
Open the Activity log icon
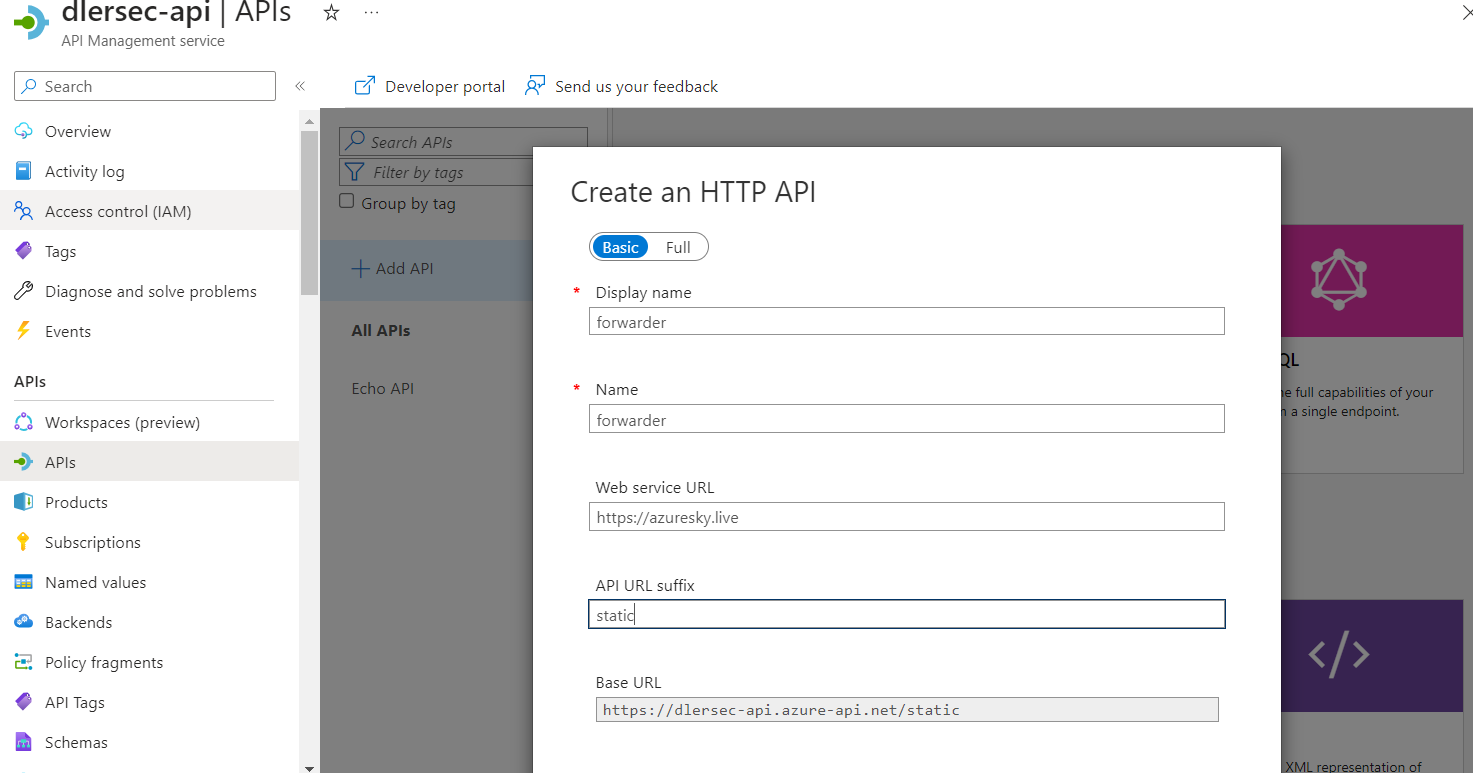pyautogui.click(x=24, y=171)
